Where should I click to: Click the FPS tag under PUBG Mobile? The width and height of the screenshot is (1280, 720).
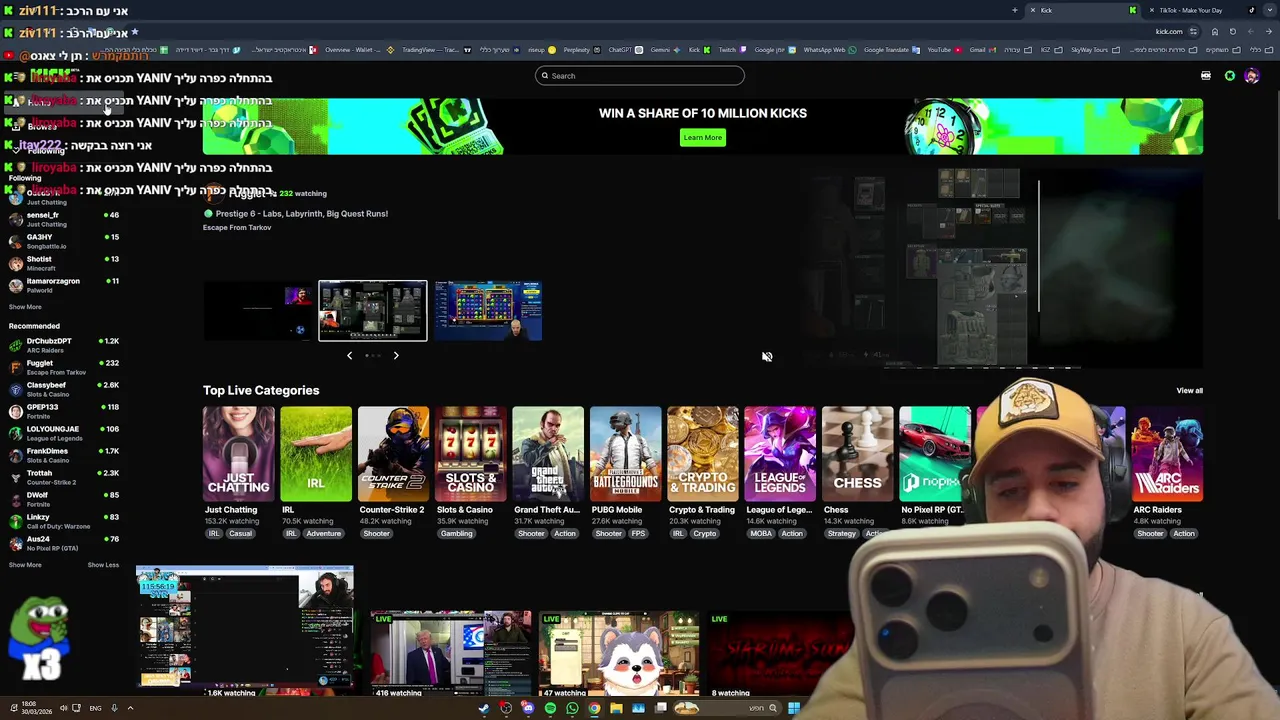tap(639, 534)
